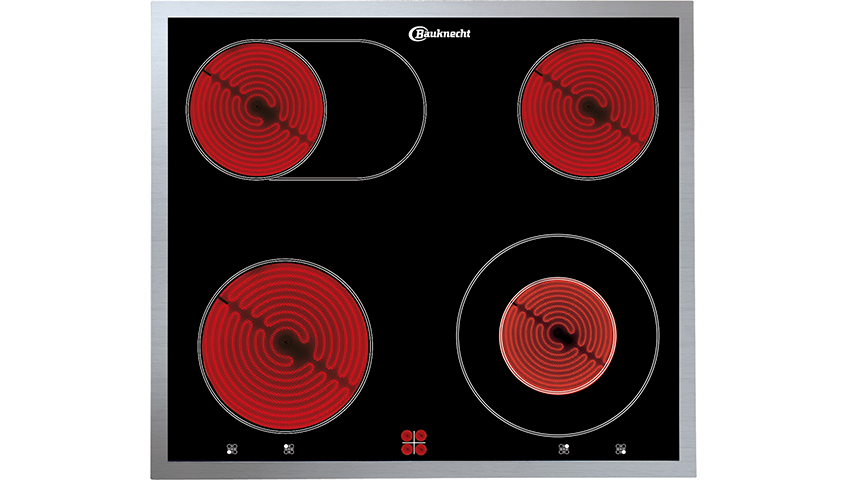Select the rear-left round heating element
The image size is (848, 480).
[x=256, y=109]
